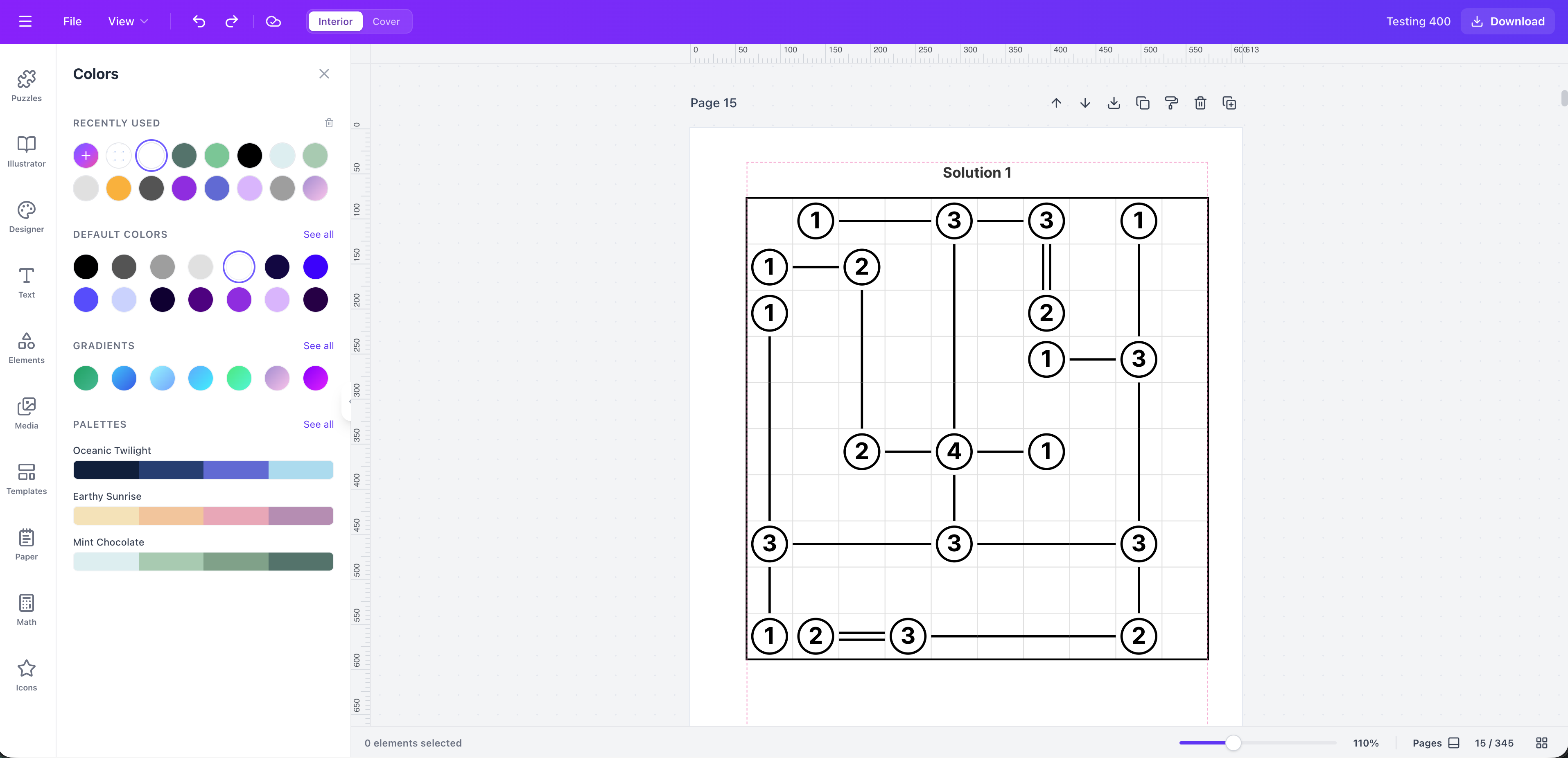Select the Interior tab
The width and height of the screenshot is (1568, 758).
[x=334, y=21]
